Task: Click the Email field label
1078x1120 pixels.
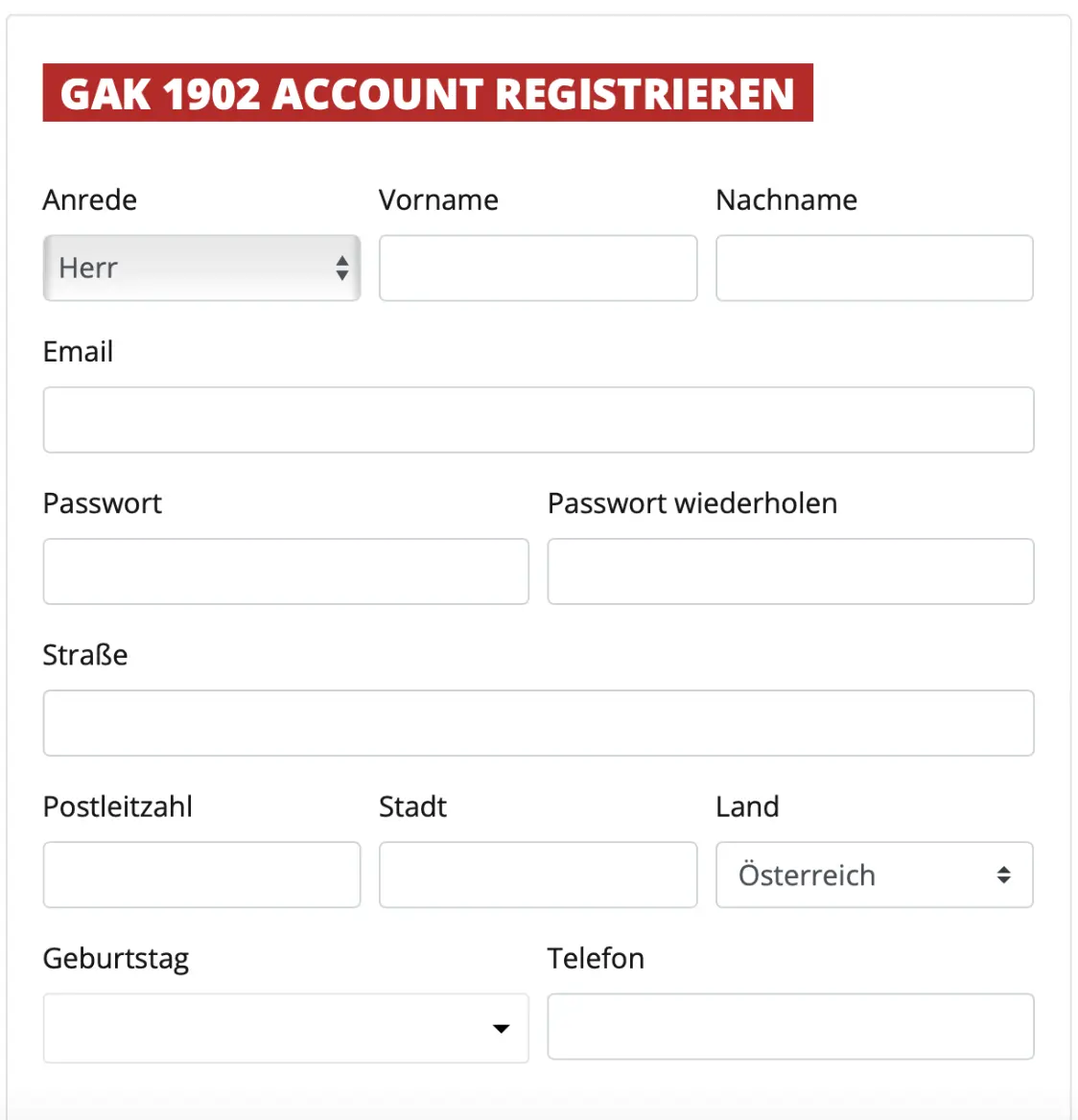Action: [78, 352]
